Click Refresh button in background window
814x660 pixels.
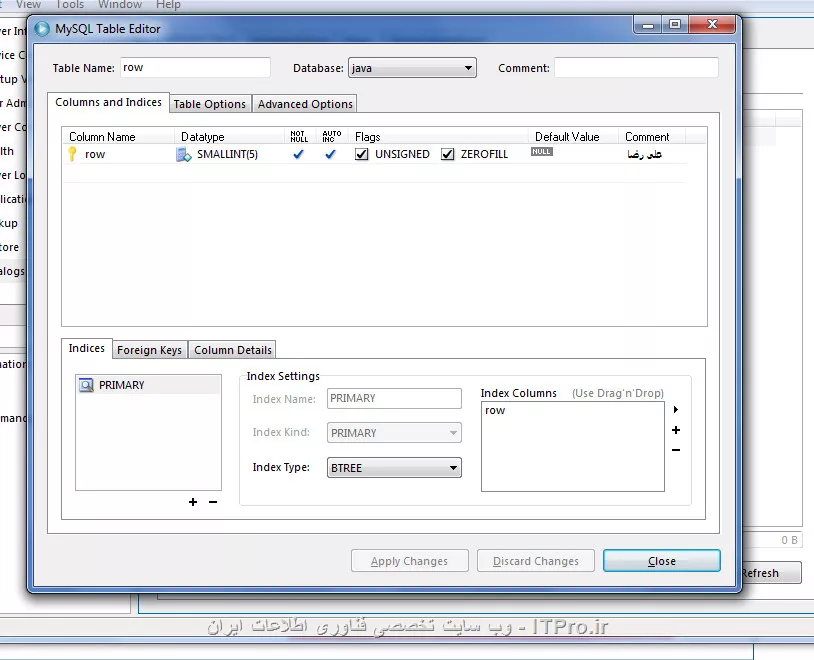click(x=771, y=573)
